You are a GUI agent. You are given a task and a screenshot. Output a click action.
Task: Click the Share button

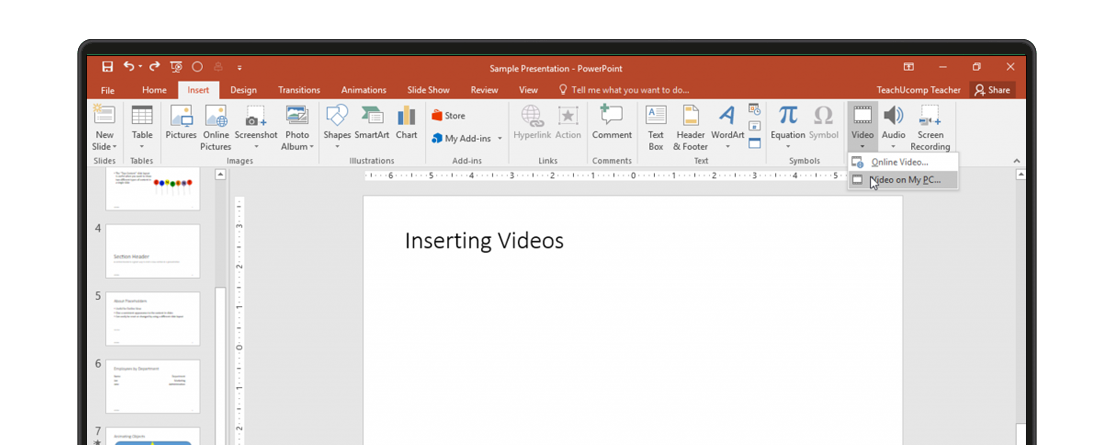click(992, 90)
